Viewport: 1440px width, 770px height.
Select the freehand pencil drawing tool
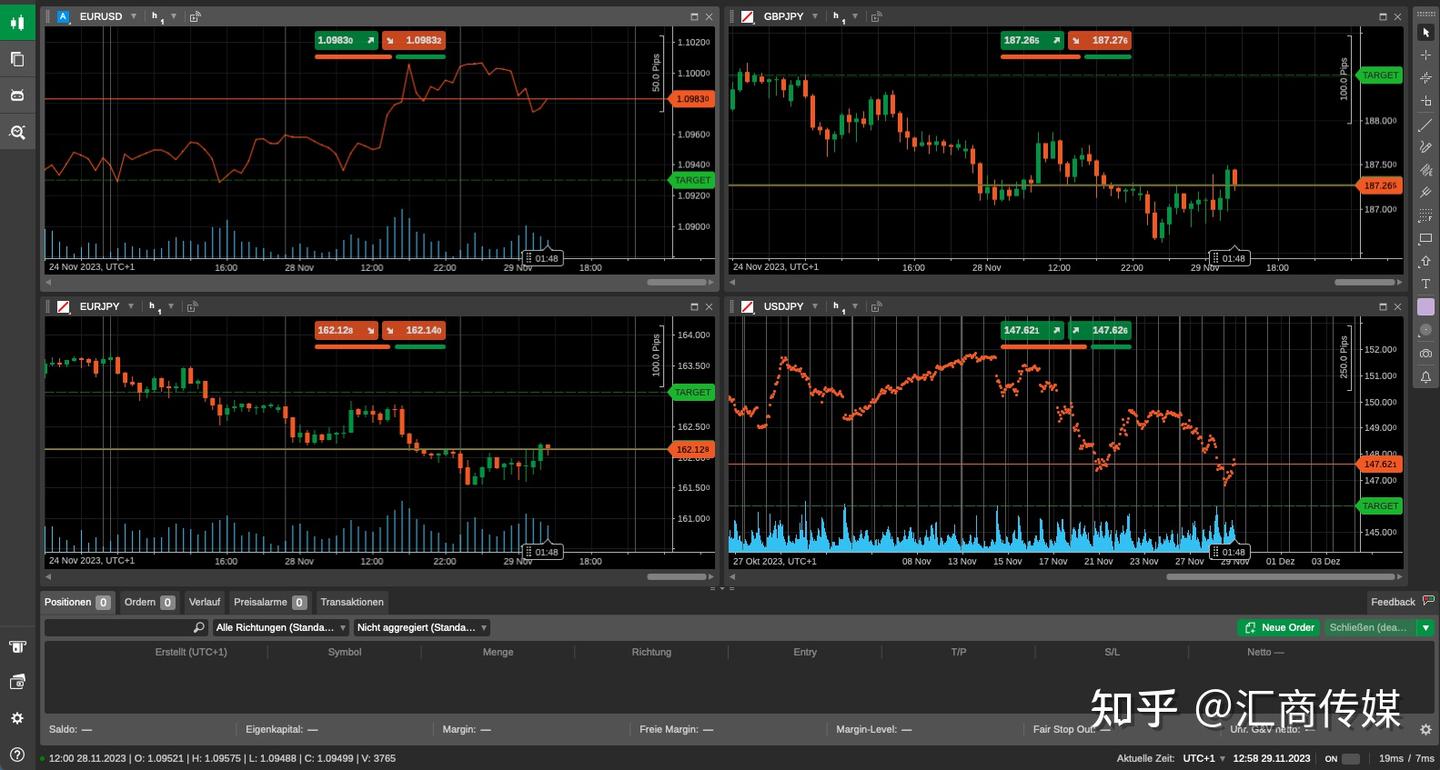[x=1426, y=147]
